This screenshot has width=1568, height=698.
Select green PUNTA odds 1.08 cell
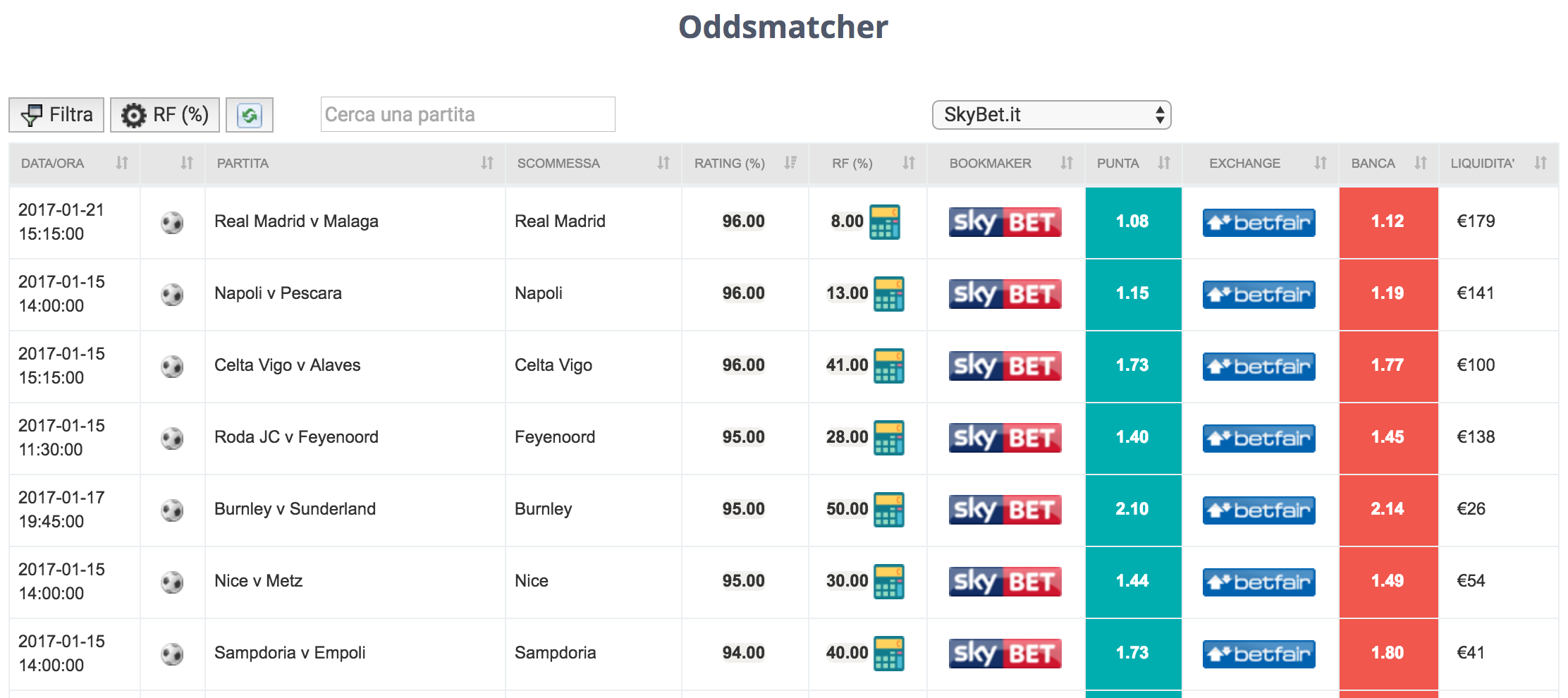(x=1133, y=222)
